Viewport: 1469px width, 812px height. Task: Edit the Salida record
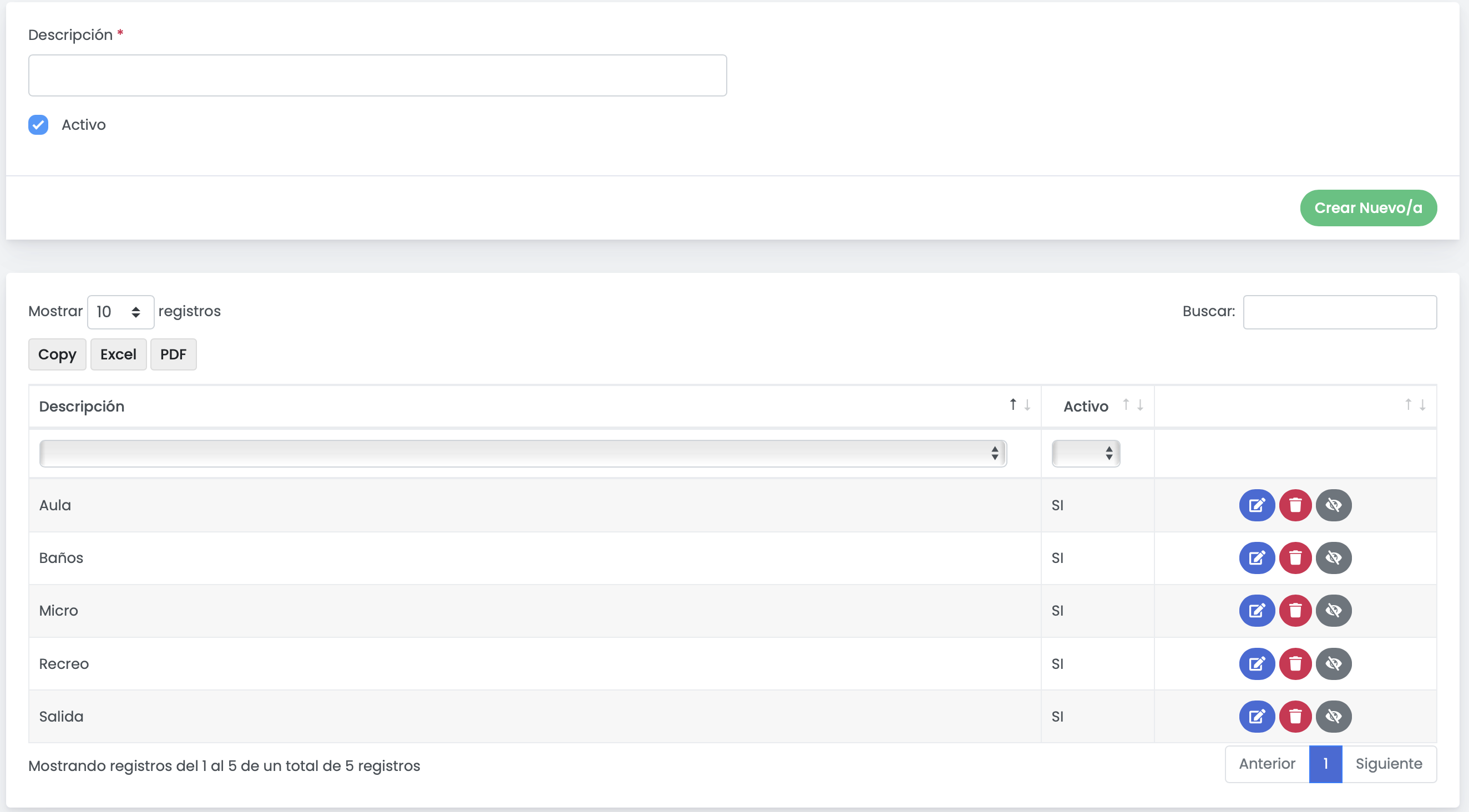point(1257,716)
